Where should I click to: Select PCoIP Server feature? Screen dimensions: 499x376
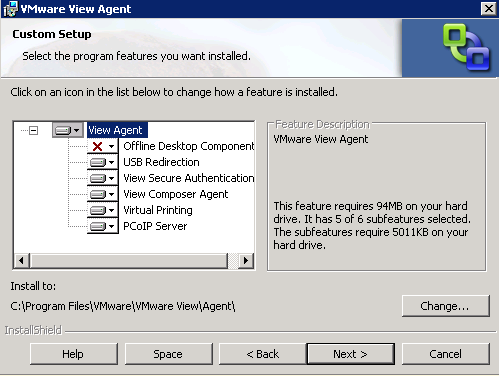point(155,226)
